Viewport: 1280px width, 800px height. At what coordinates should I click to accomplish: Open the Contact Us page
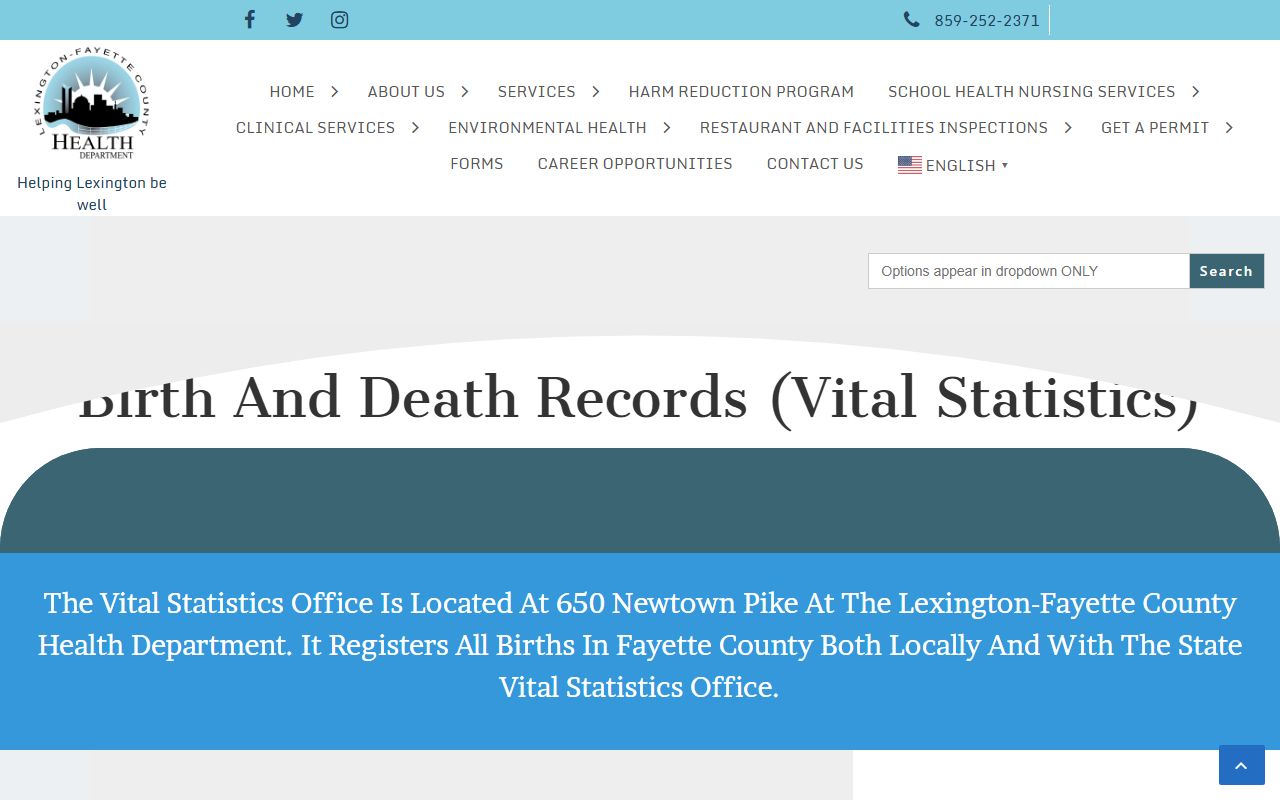click(815, 163)
